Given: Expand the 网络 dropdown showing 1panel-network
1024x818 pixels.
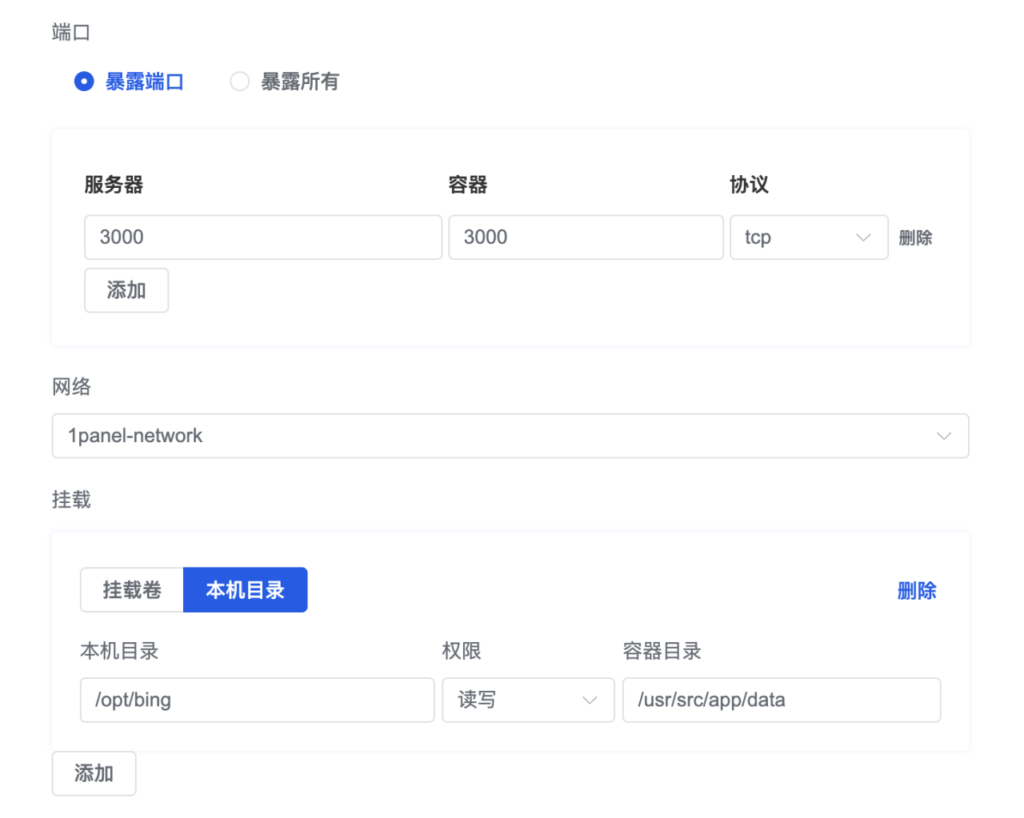Looking at the screenshot, I should [510, 436].
